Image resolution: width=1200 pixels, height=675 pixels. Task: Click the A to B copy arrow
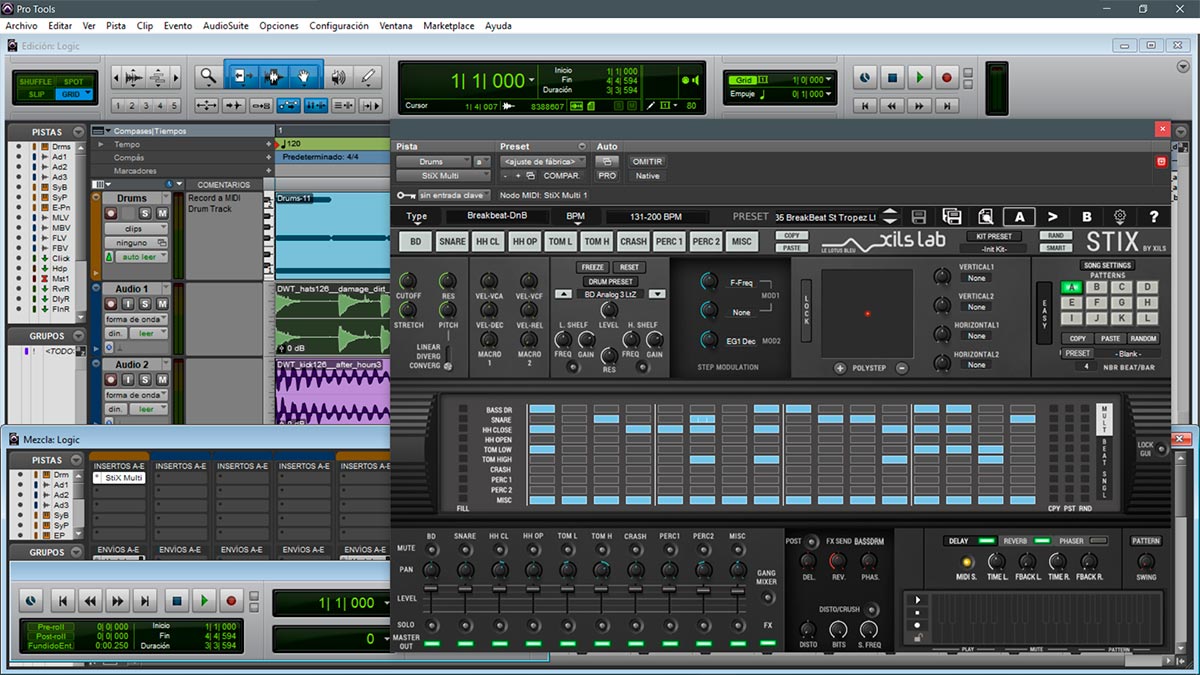coord(1052,217)
